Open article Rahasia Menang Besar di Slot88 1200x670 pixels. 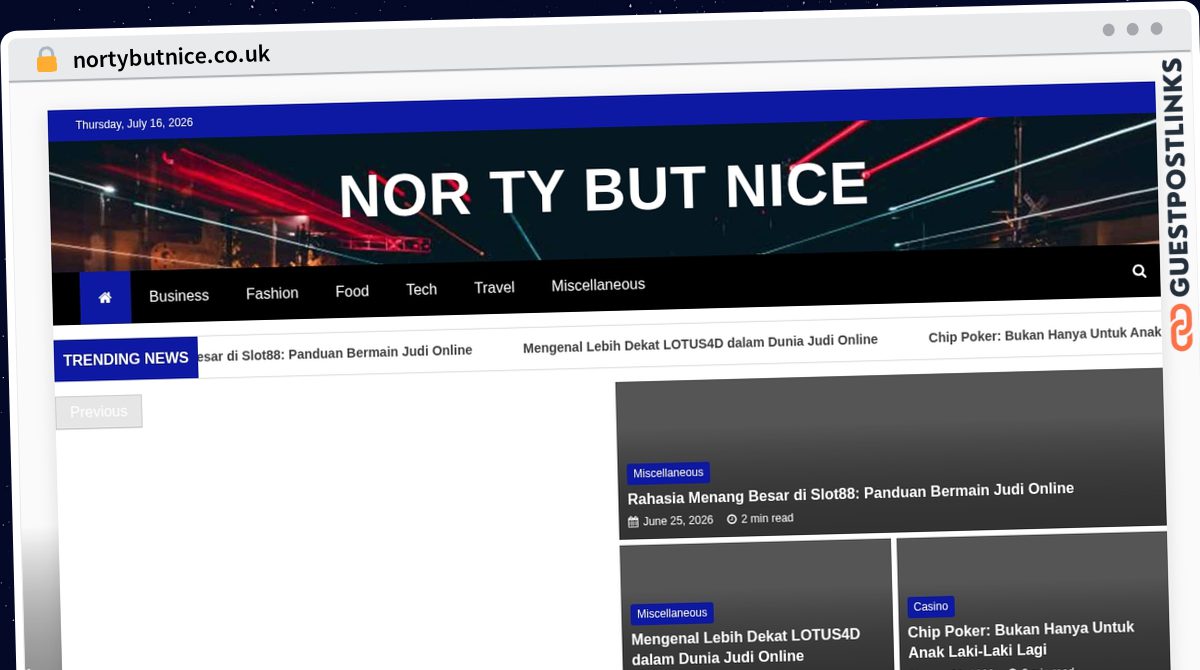pyautogui.click(x=851, y=493)
